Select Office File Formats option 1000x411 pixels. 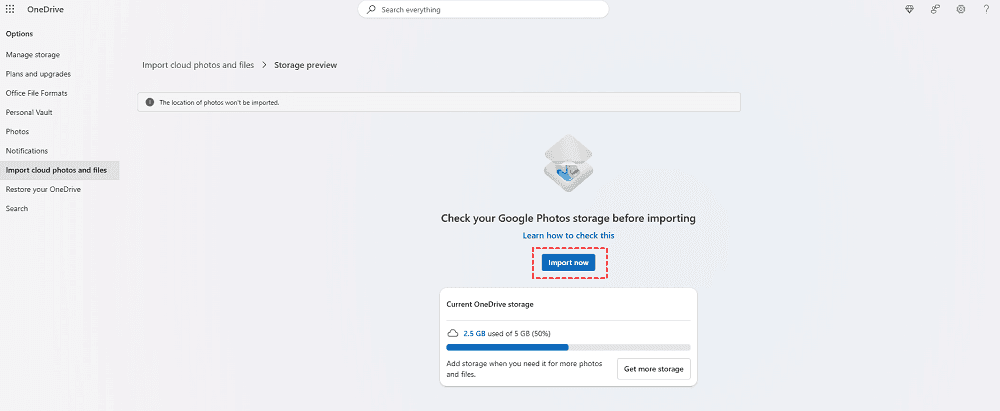(36, 93)
